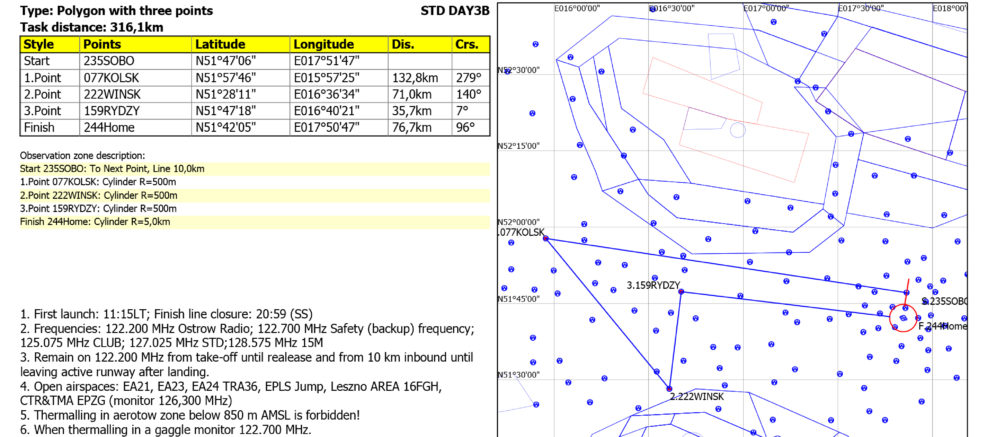
Task: Click the Crs. column header
Action: click(468, 45)
